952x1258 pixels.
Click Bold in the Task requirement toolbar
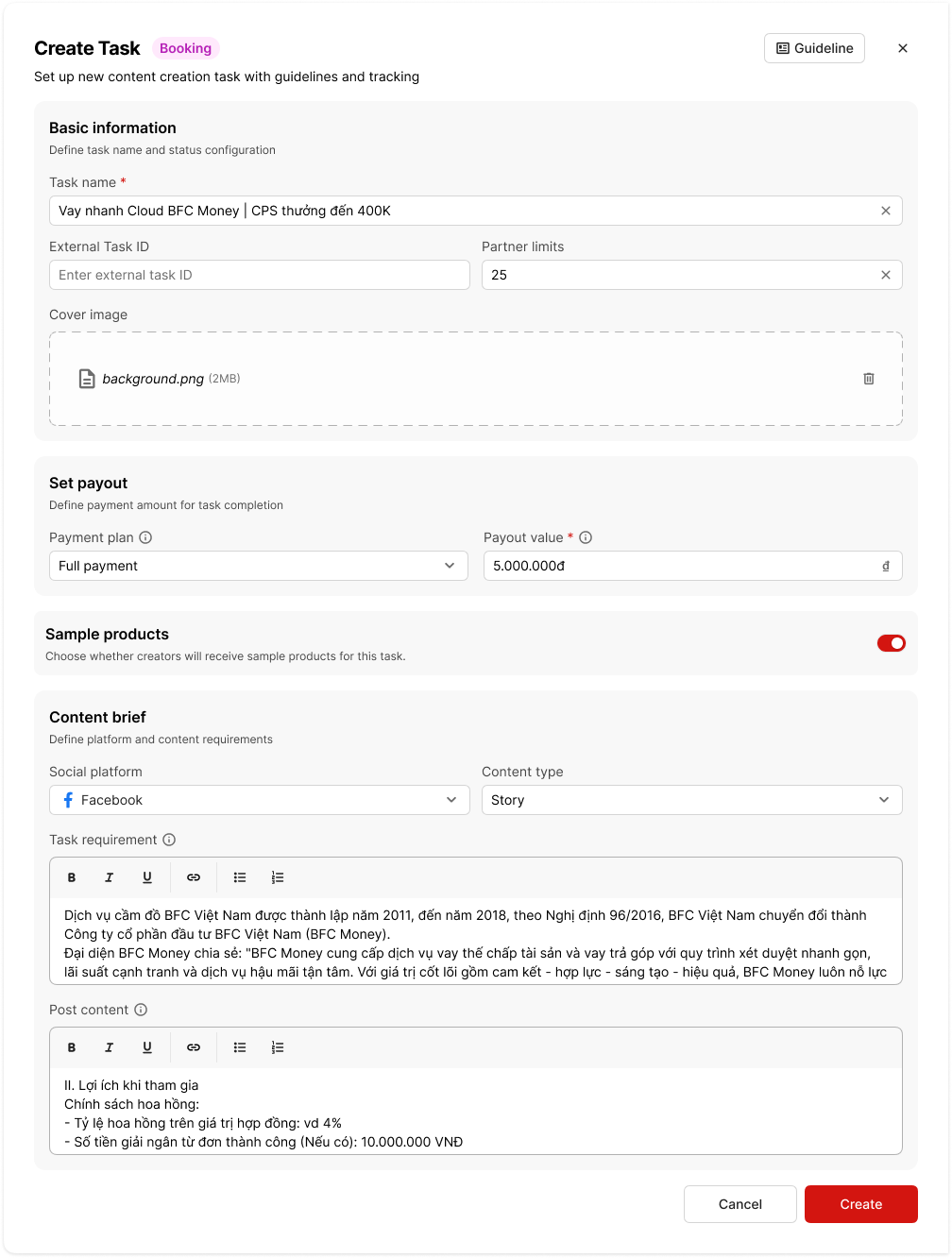point(72,877)
